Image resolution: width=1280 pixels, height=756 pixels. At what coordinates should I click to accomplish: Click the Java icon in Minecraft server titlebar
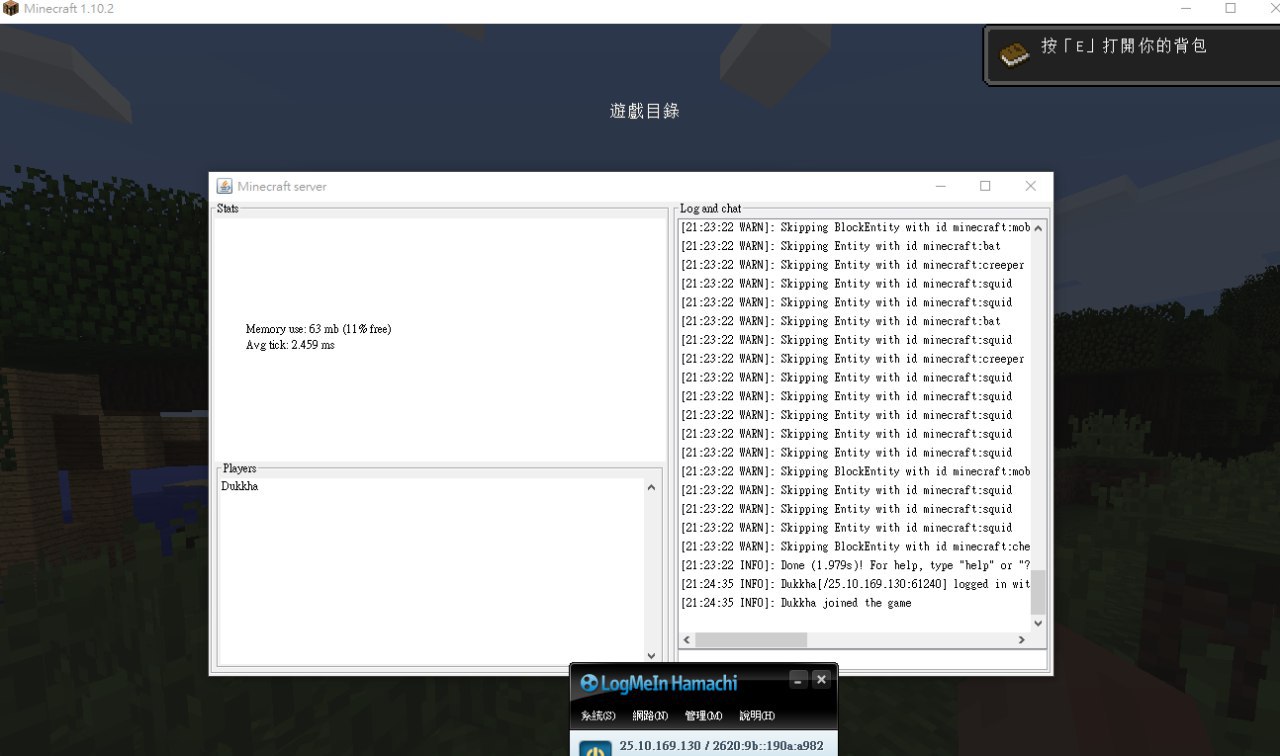coord(225,186)
